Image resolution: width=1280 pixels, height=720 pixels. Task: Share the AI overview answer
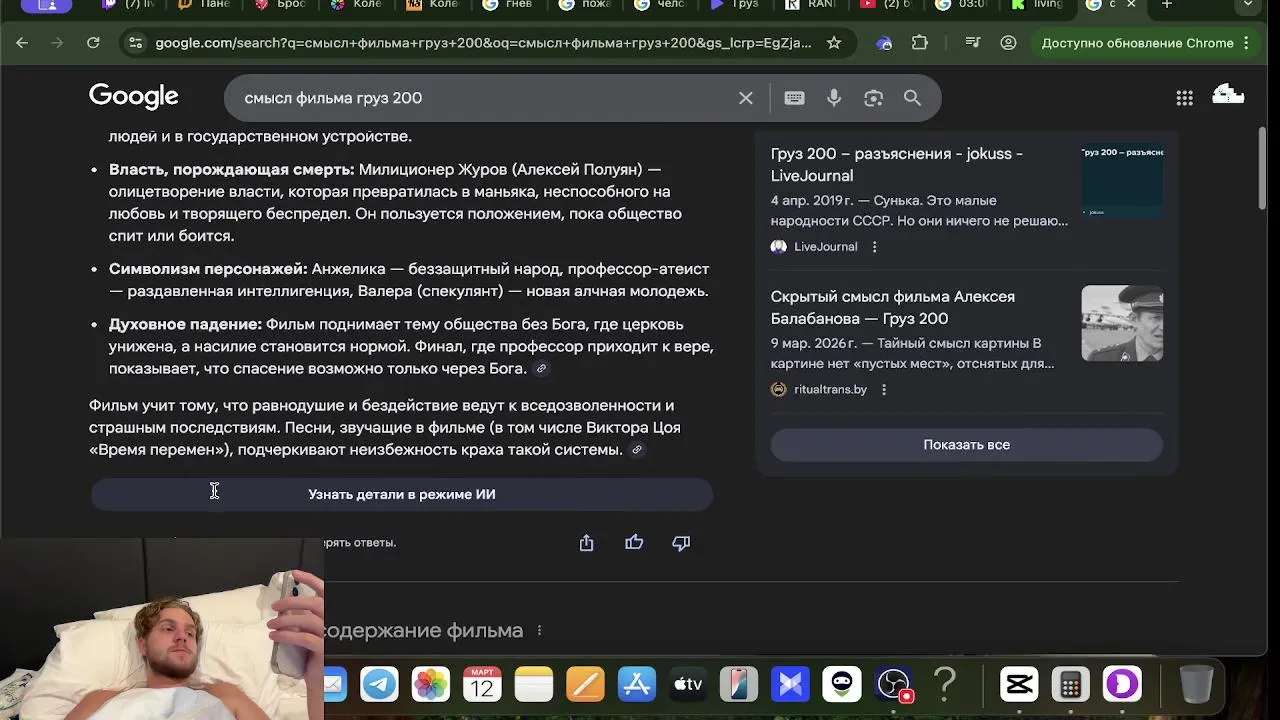click(x=586, y=543)
